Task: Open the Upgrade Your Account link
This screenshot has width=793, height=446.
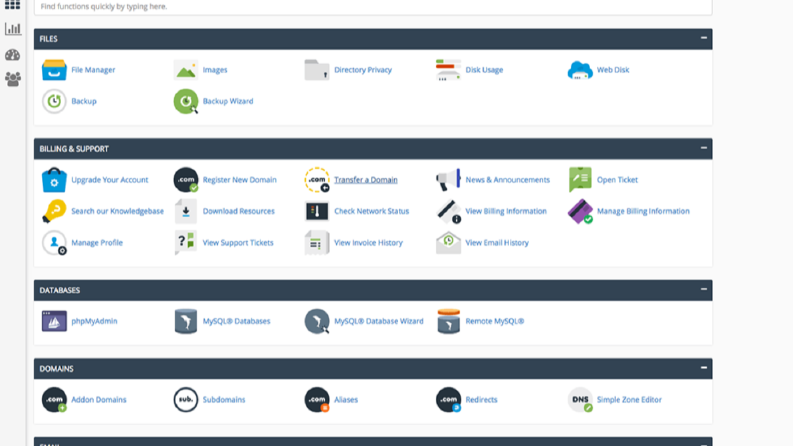Action: (110, 180)
